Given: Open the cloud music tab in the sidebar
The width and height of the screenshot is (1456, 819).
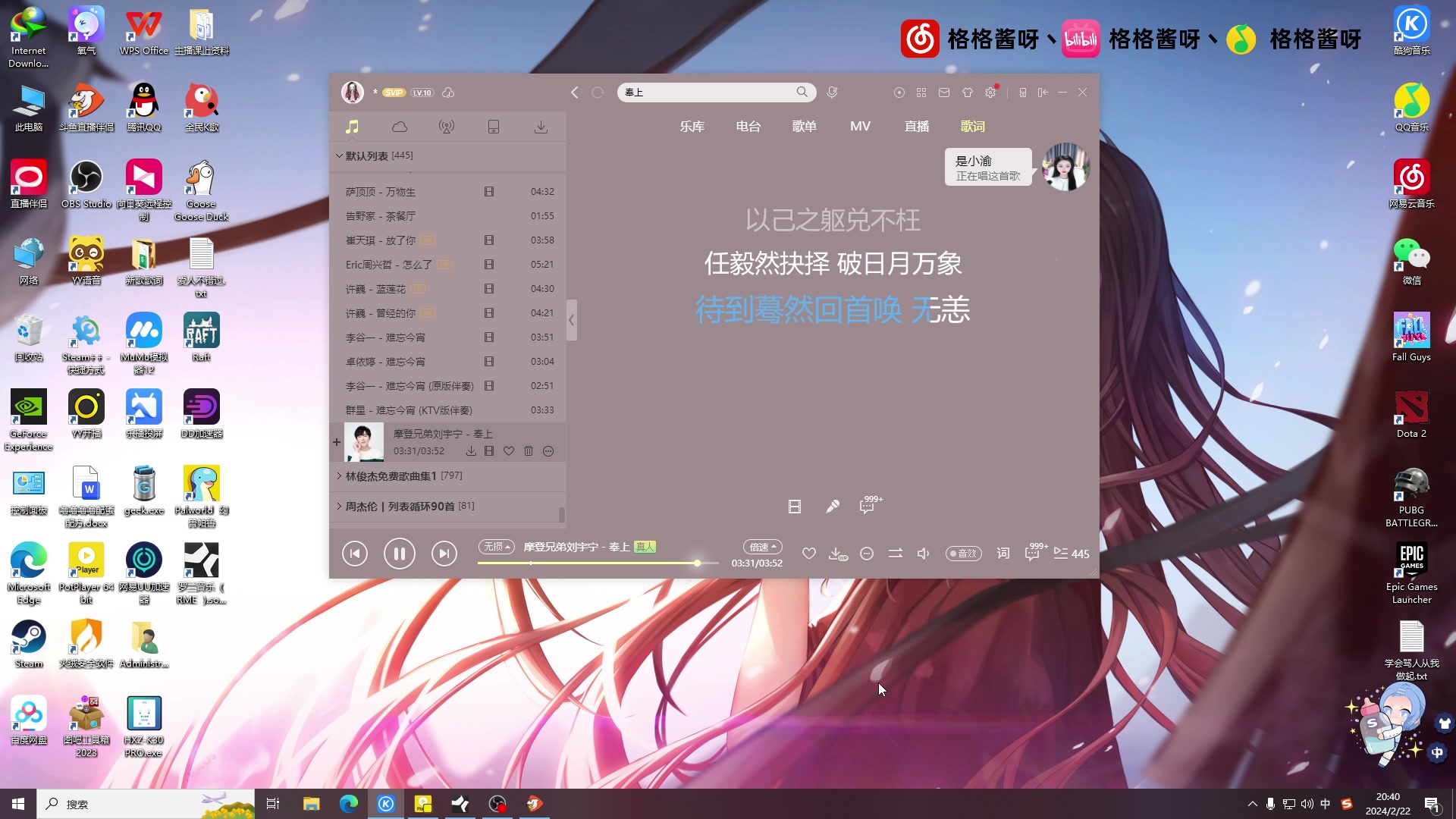Looking at the screenshot, I should pyautogui.click(x=400, y=127).
